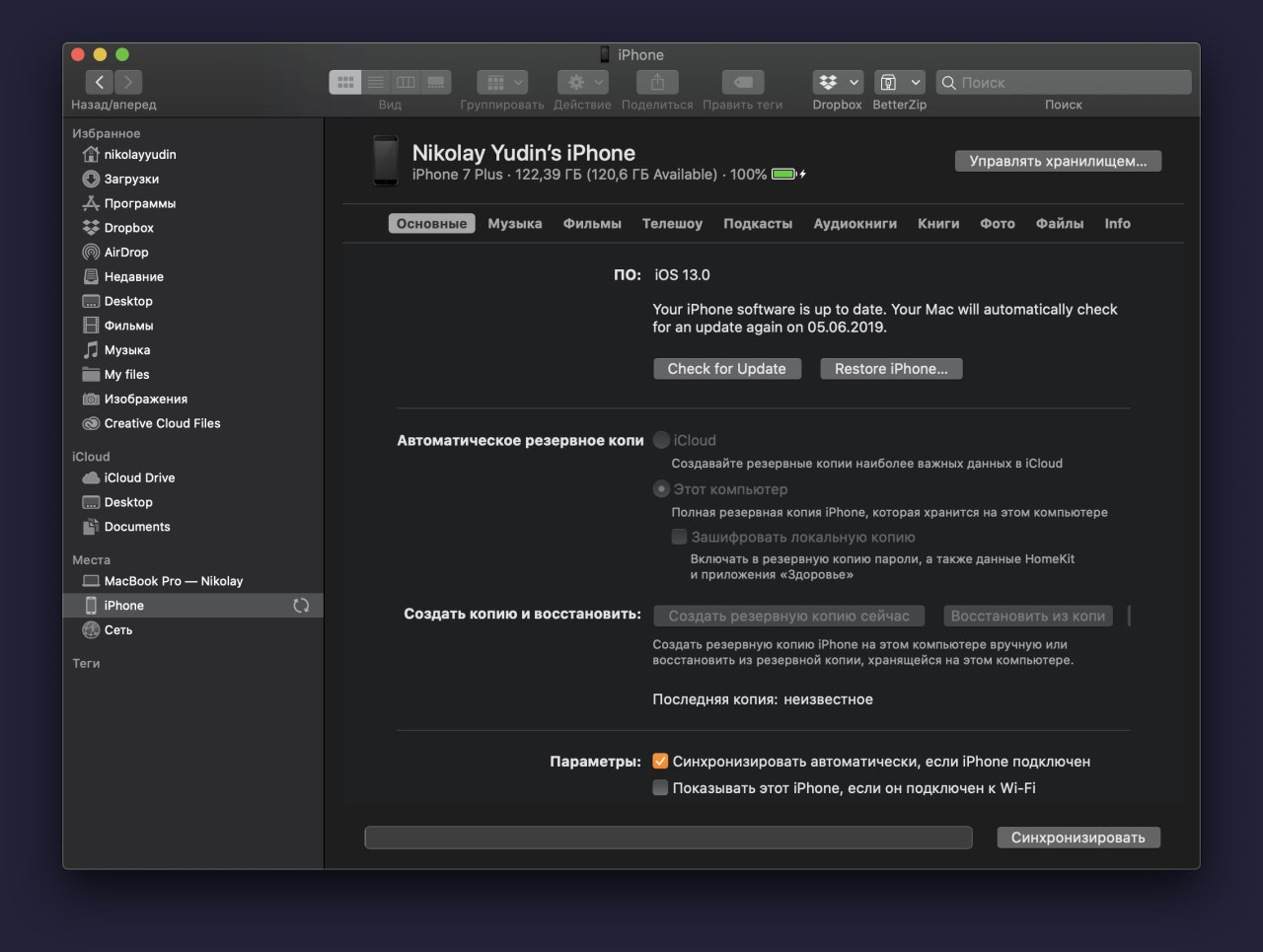Viewport: 1263px width, 952px height.
Task: Click Синхронизировать button
Action: (x=1078, y=838)
